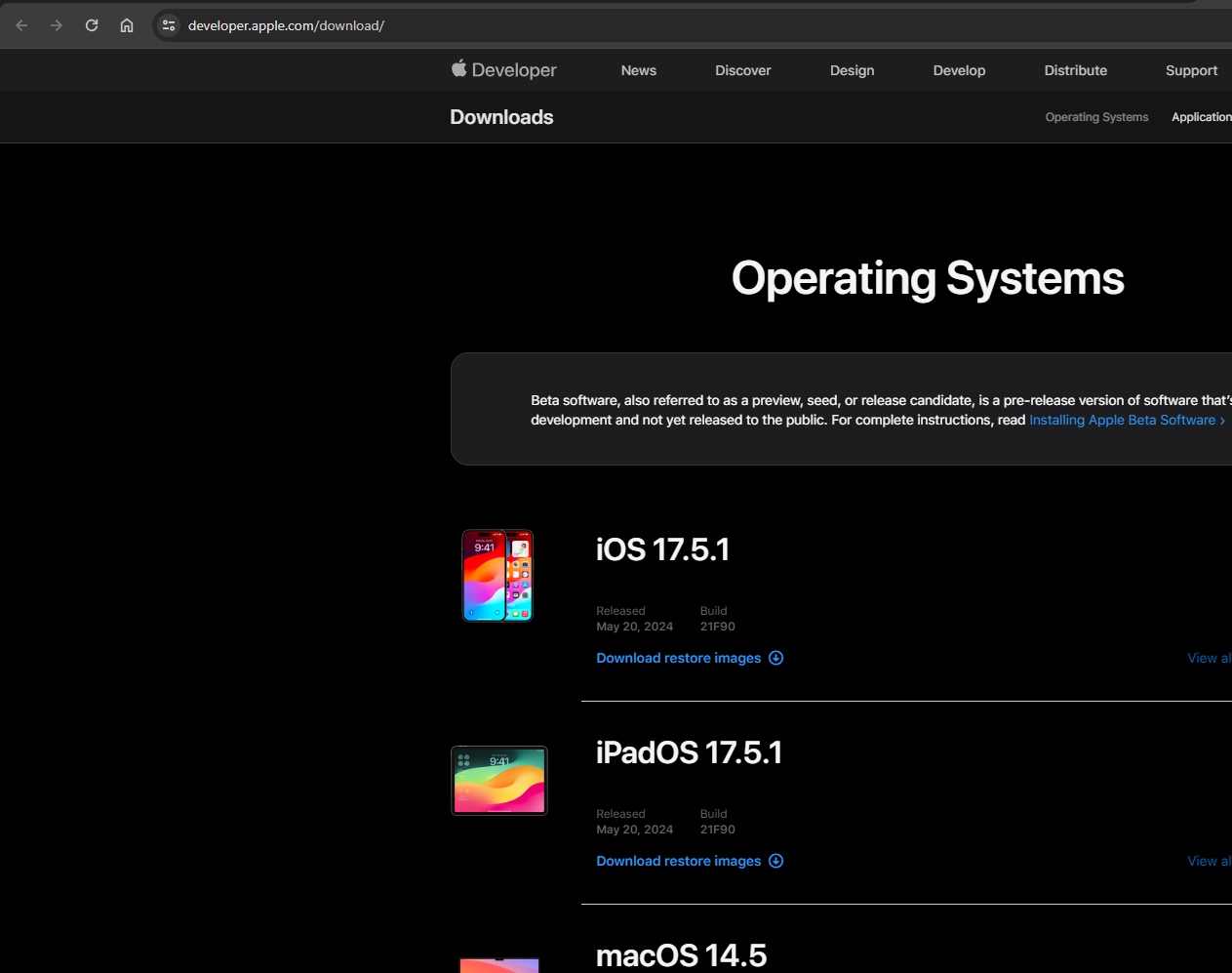This screenshot has height=973, width=1232.
Task: Open the Support menu item
Action: pos(1192,70)
